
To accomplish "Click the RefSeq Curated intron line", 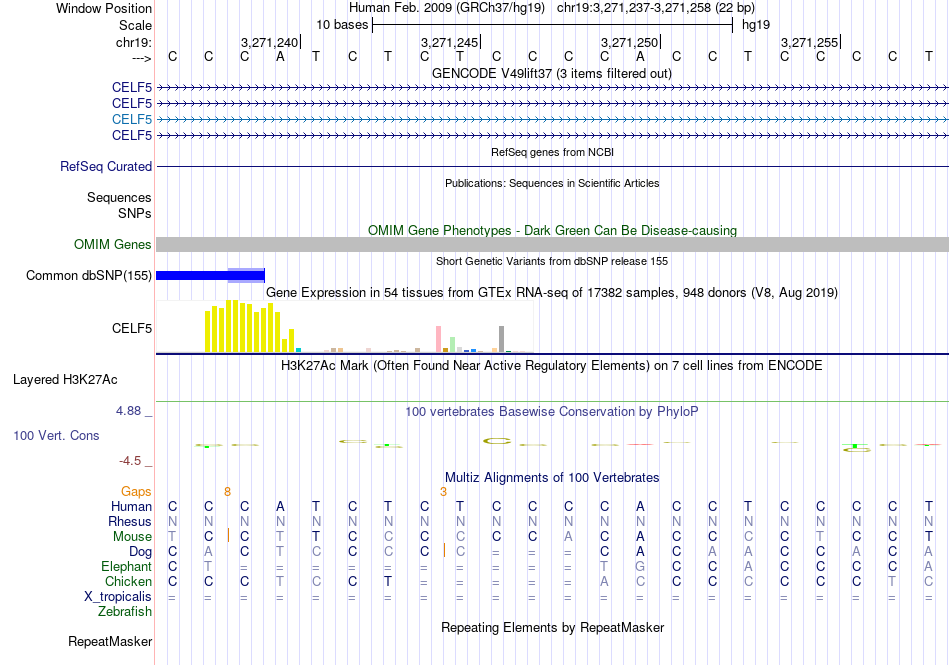I will click(x=552, y=166).
